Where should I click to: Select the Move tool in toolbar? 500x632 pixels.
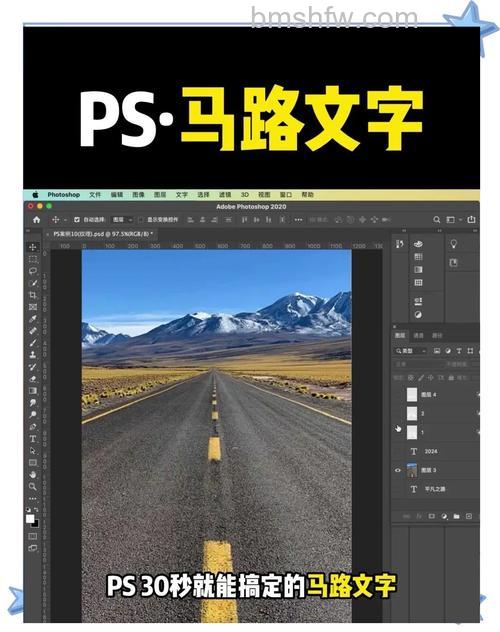(x=33, y=246)
